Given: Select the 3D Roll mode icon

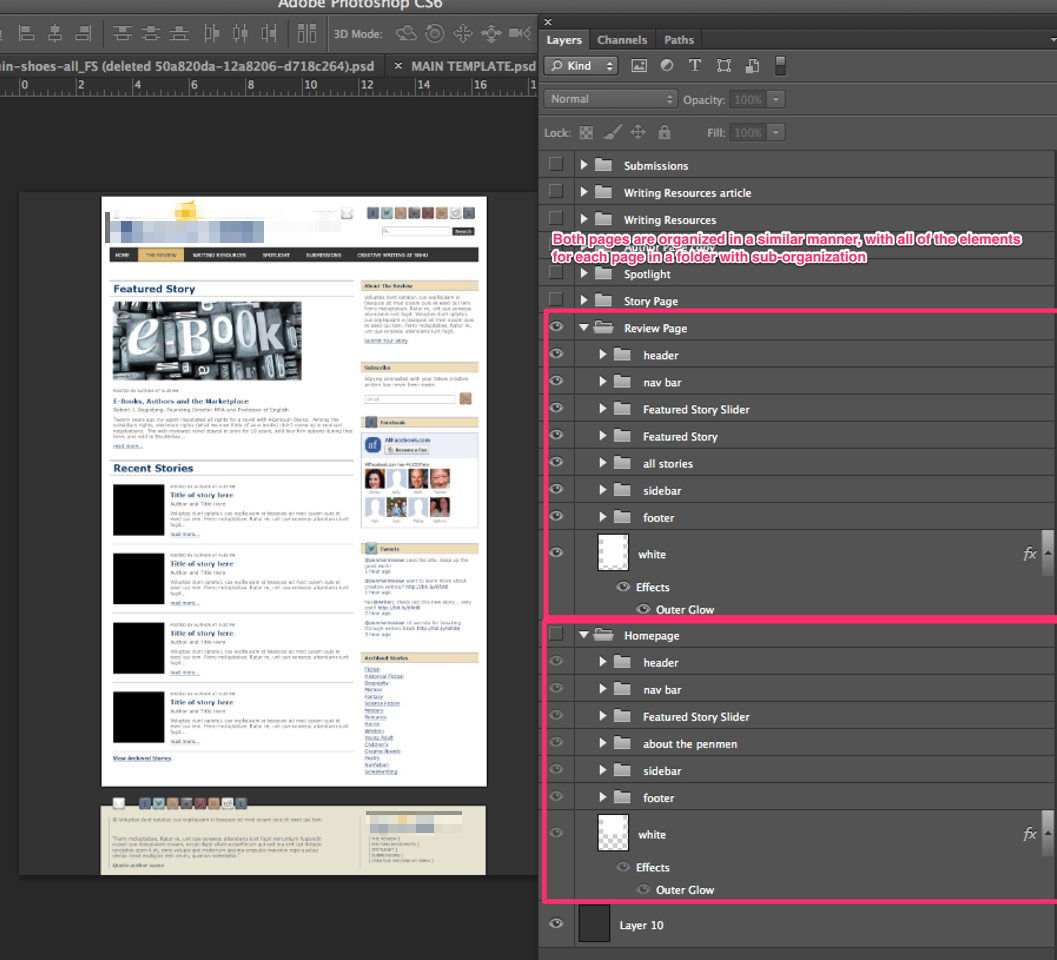Looking at the screenshot, I should coord(435,33).
